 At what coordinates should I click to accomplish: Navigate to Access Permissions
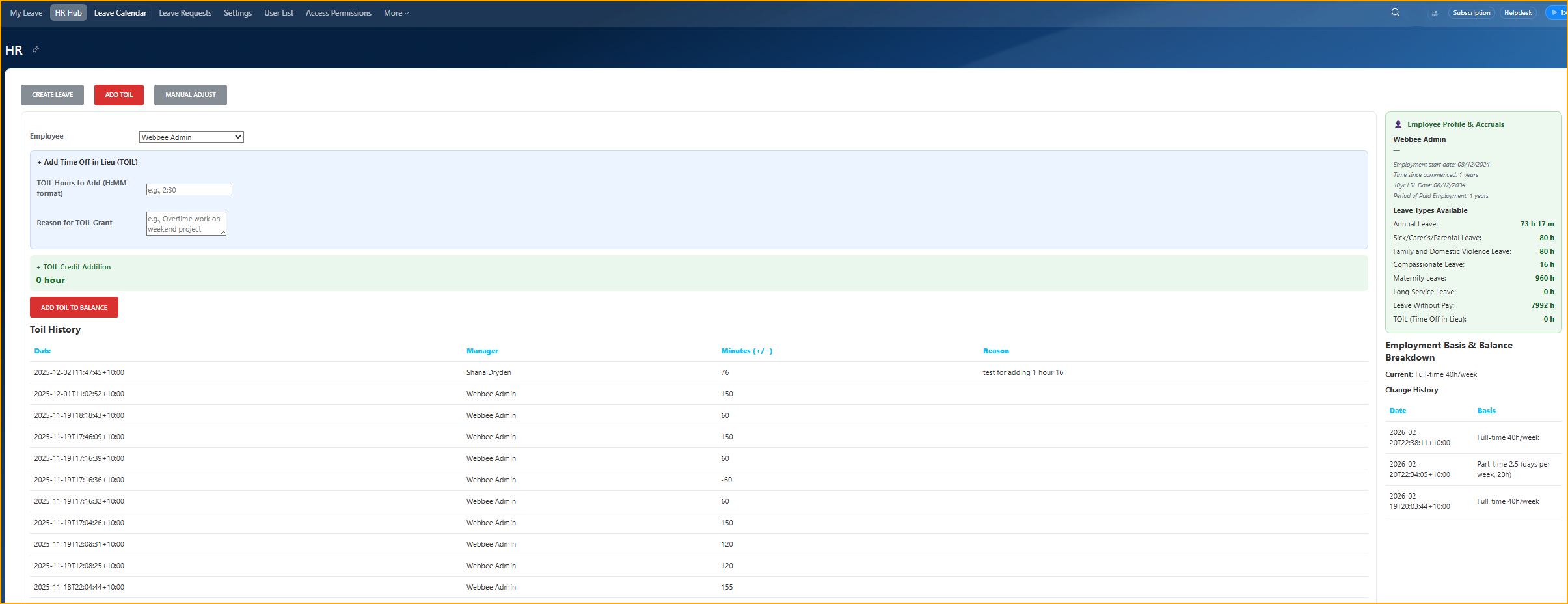[x=338, y=12]
